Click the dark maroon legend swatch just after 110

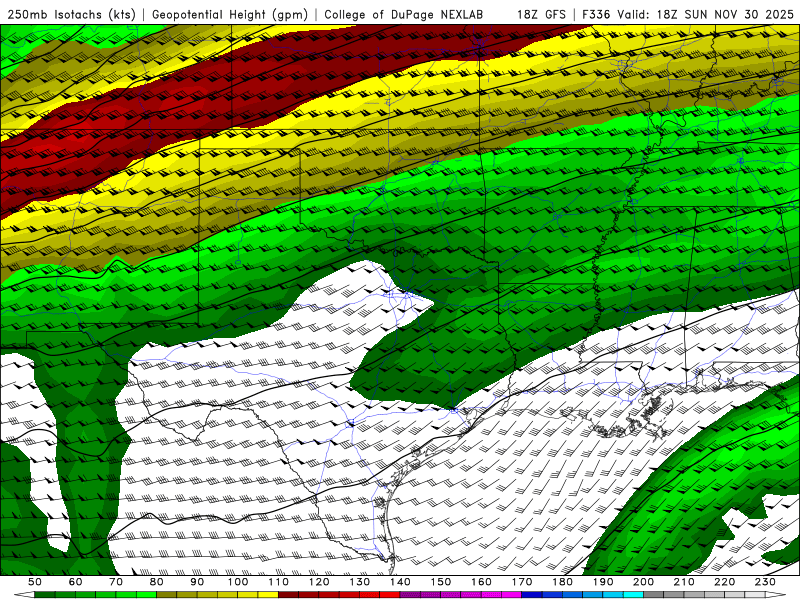point(288,594)
